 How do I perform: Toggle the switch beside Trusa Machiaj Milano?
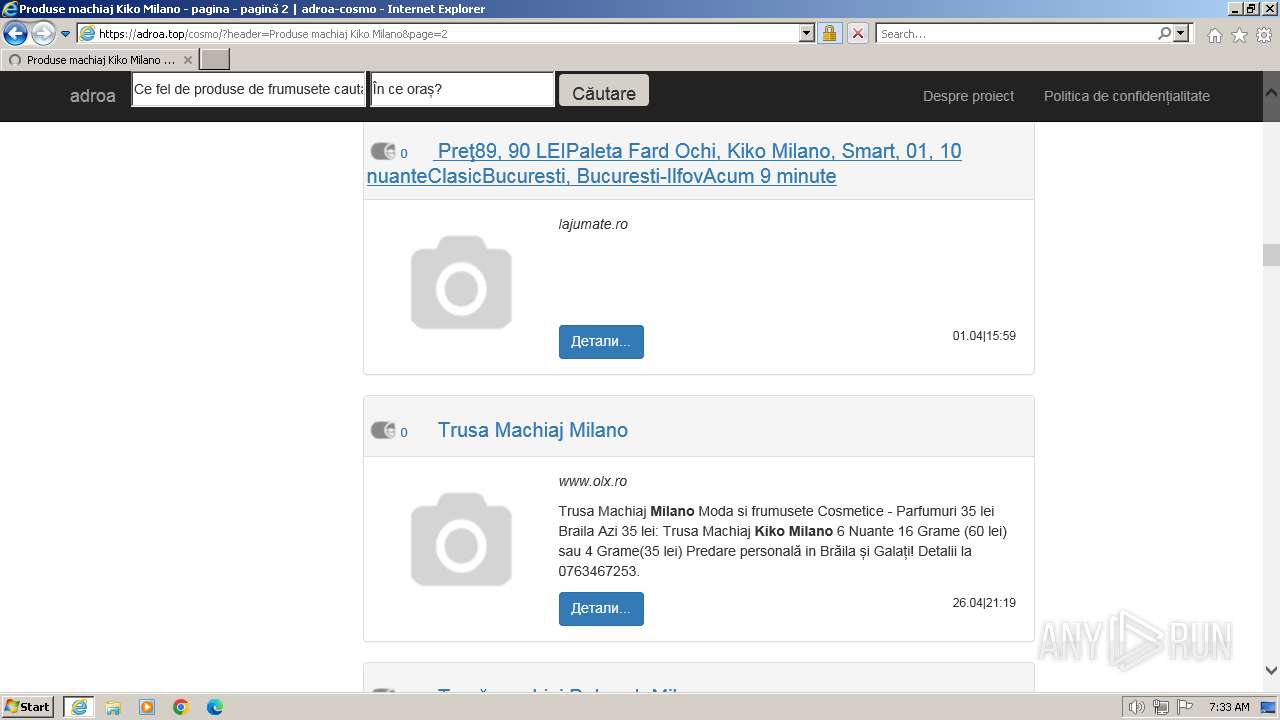click(x=383, y=430)
